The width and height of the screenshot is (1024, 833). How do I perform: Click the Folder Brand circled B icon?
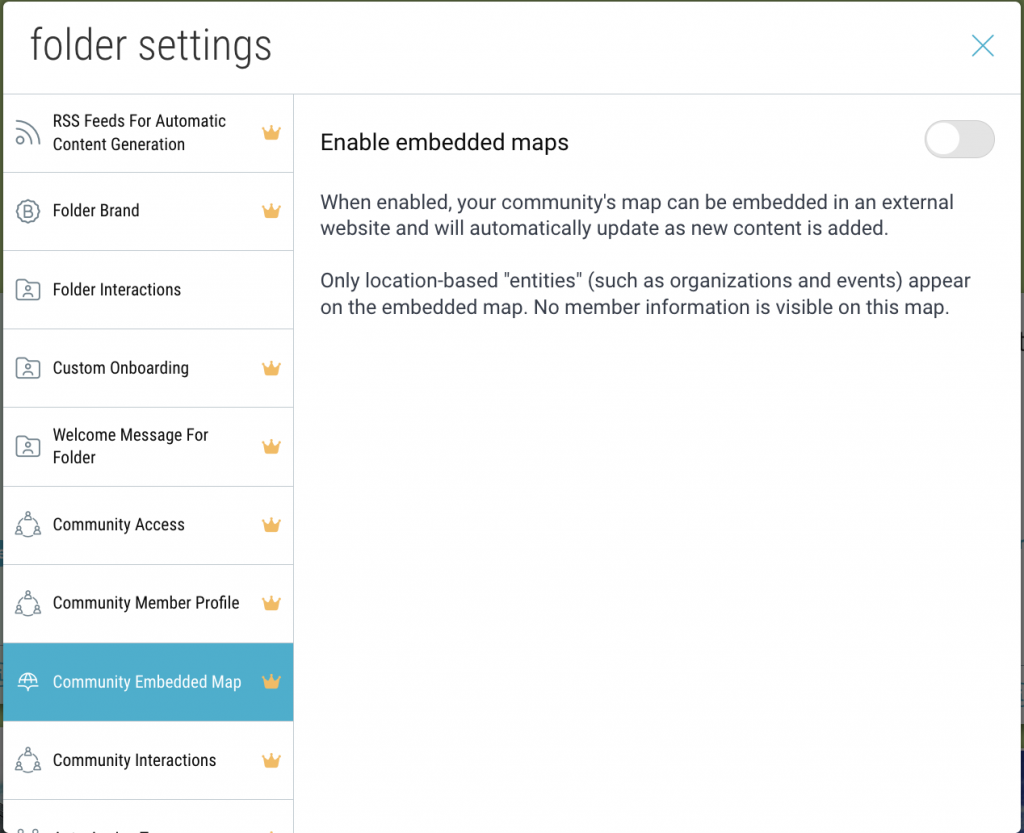pyautogui.click(x=28, y=211)
